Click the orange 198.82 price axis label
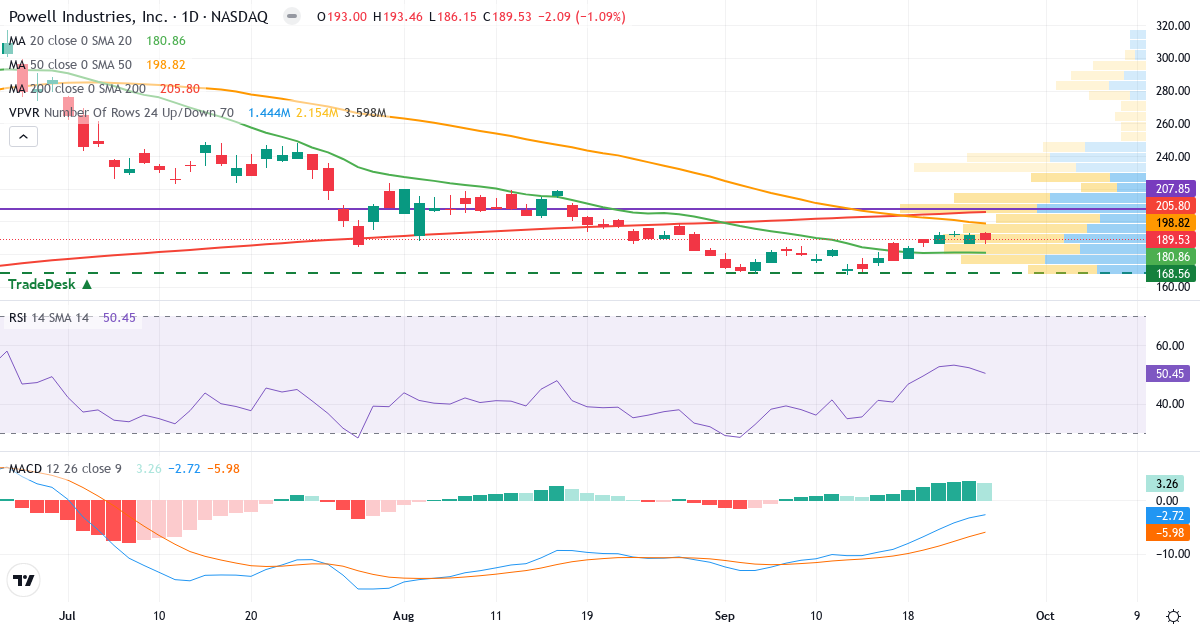Screen dimensions: 1200x630 click(x=1171, y=222)
